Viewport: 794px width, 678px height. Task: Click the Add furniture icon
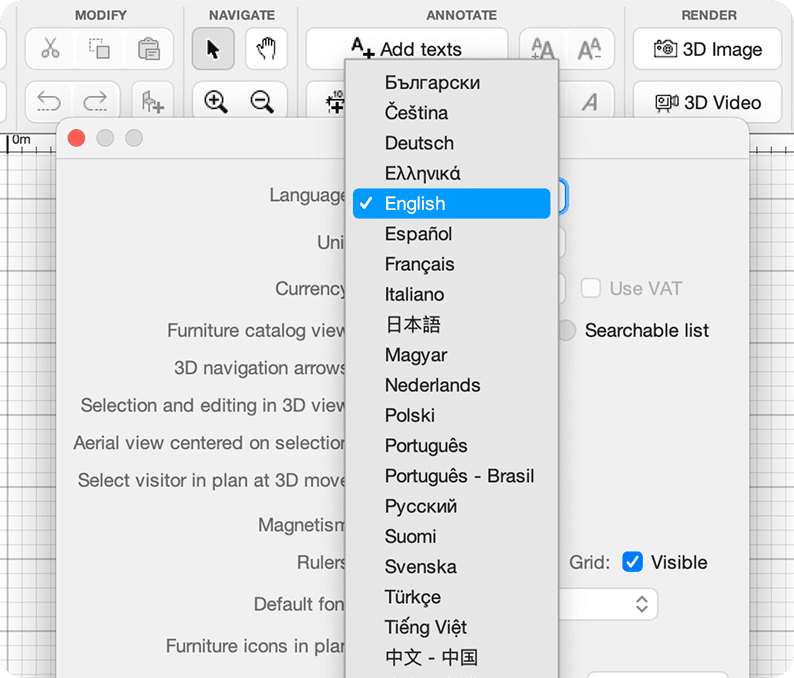coord(152,101)
